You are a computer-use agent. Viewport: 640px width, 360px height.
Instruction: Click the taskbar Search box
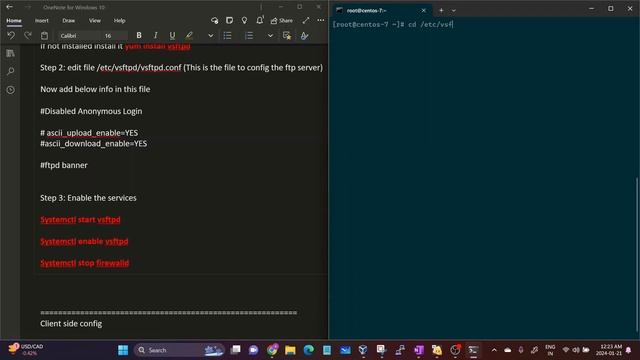tap(180, 350)
